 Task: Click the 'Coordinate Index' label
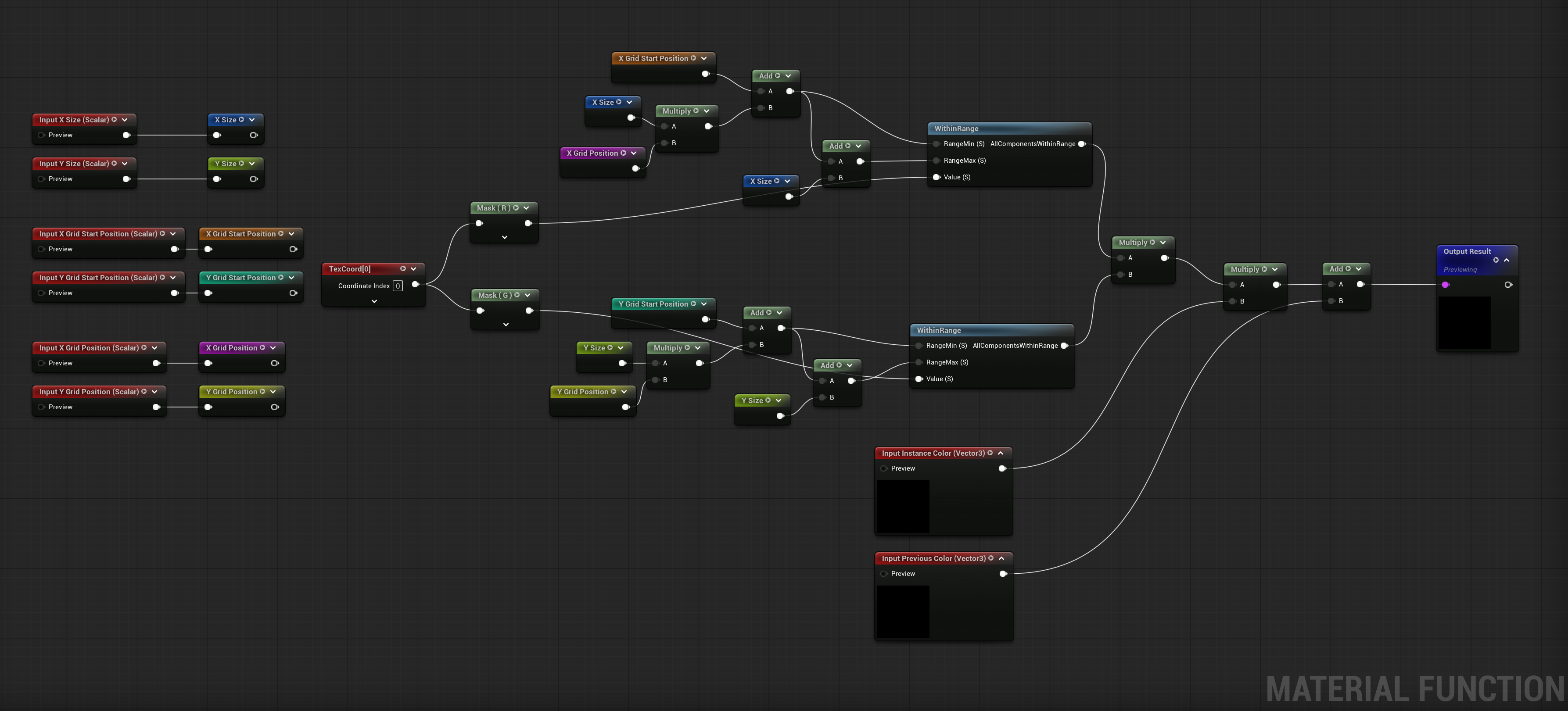point(364,286)
